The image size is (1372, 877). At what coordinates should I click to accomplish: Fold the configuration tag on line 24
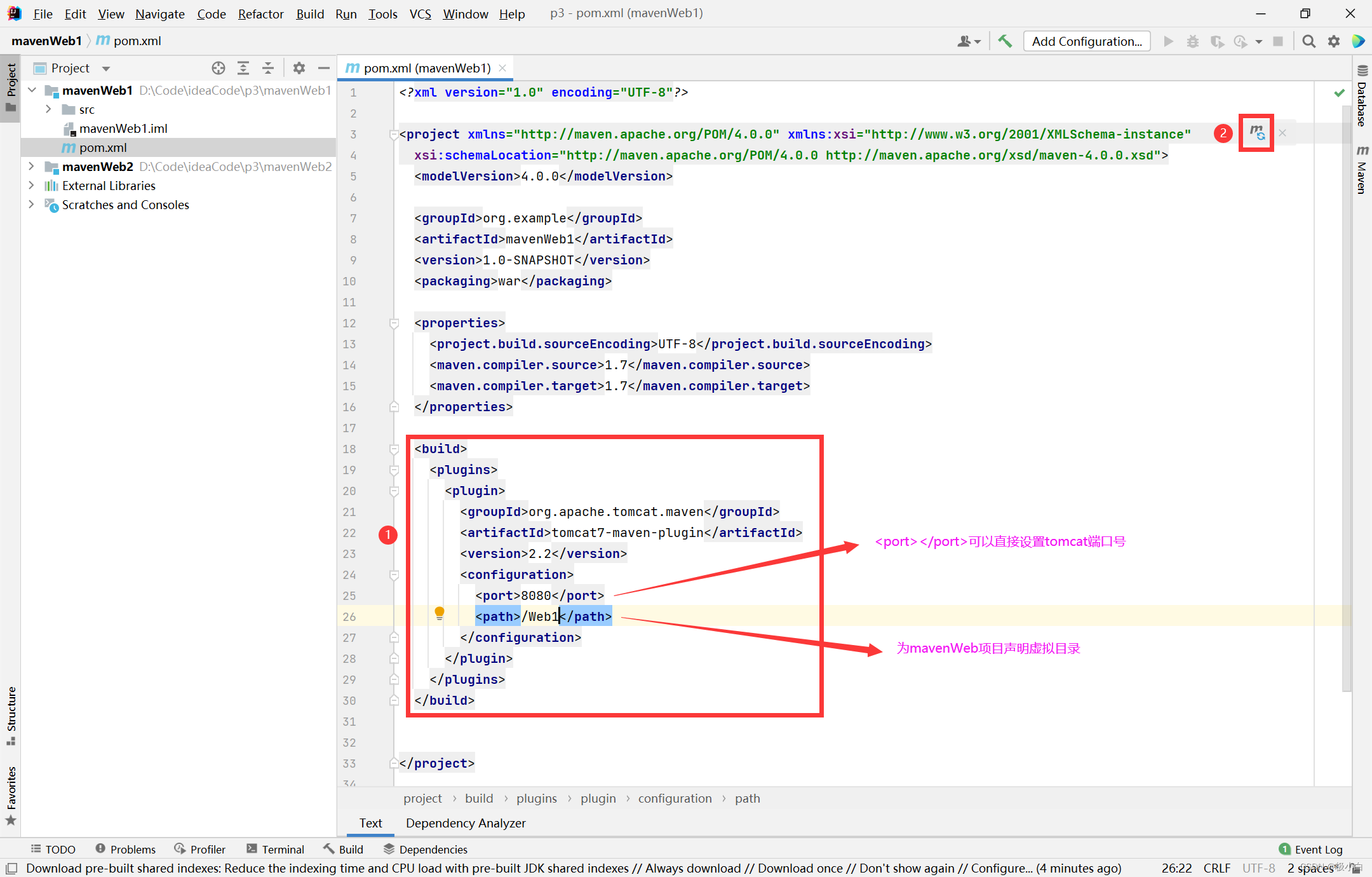tap(394, 575)
